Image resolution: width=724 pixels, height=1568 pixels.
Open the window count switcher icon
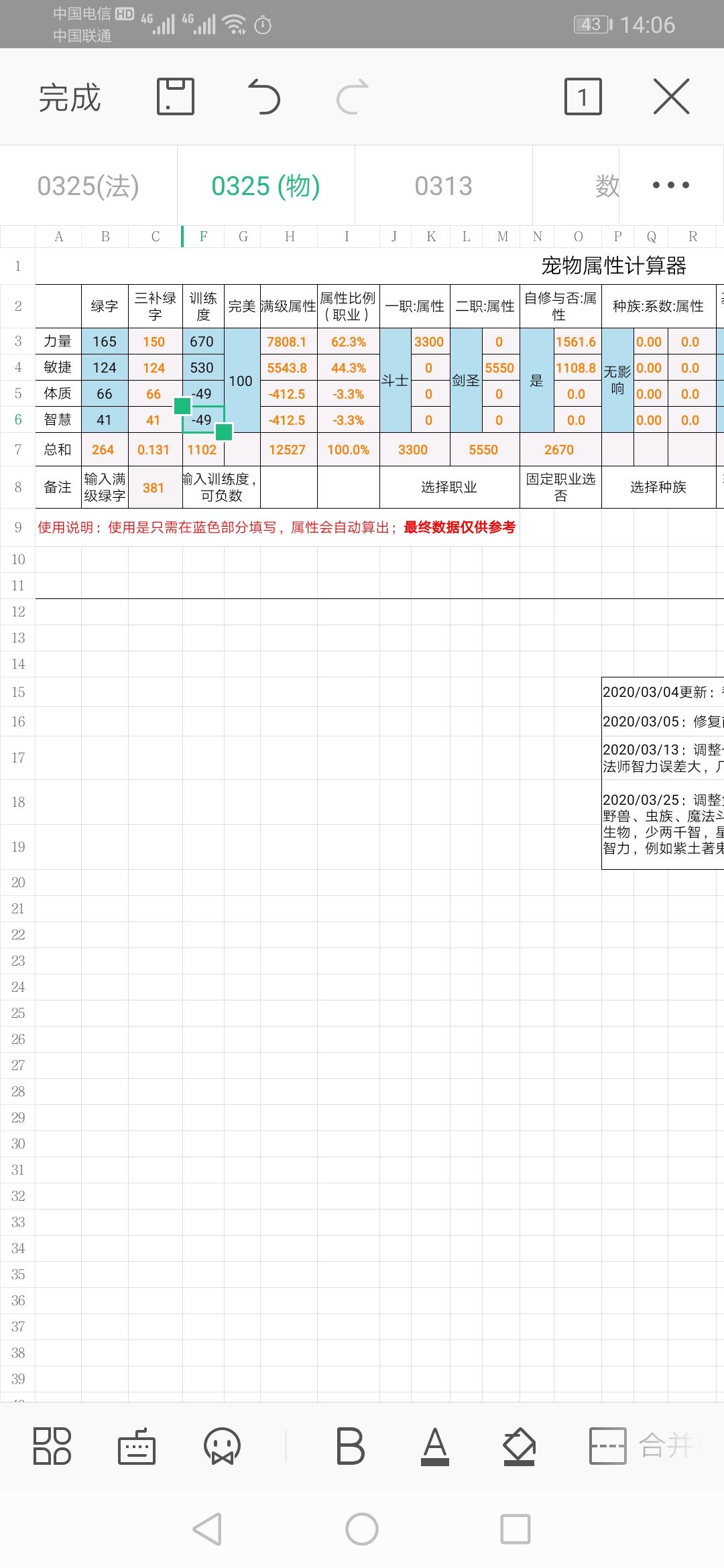click(583, 96)
